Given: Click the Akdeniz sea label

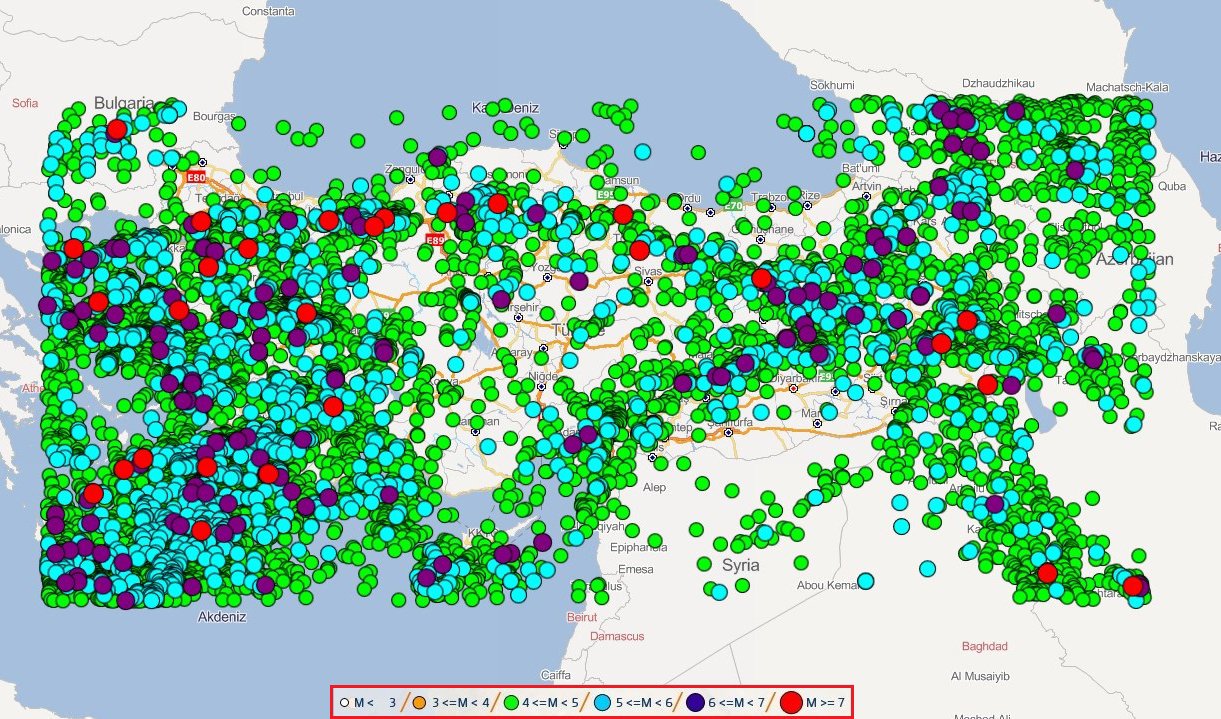Looking at the screenshot, I should tap(222, 617).
